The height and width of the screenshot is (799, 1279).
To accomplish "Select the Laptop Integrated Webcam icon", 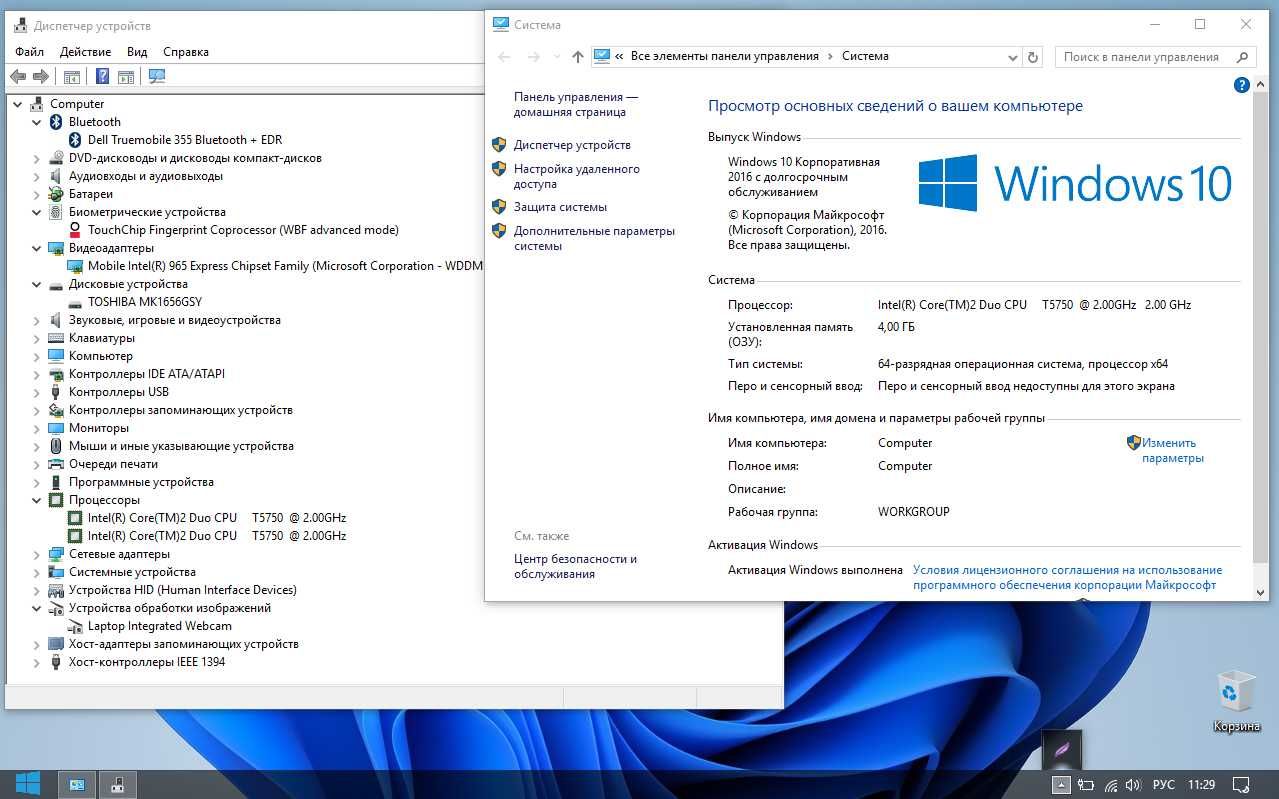I will (x=75, y=626).
